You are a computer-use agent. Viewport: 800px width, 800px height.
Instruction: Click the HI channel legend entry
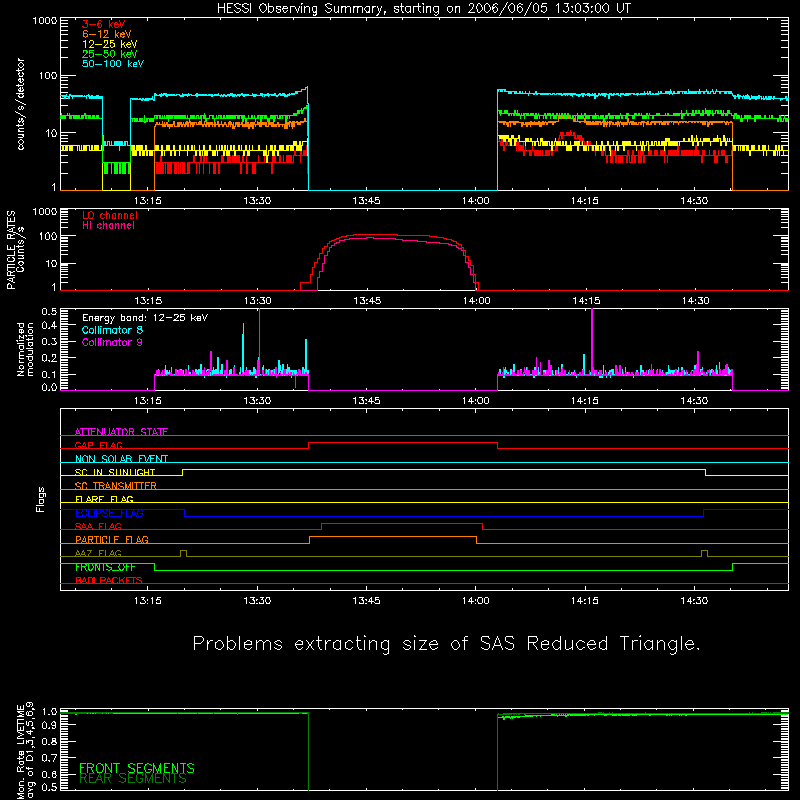108,225
